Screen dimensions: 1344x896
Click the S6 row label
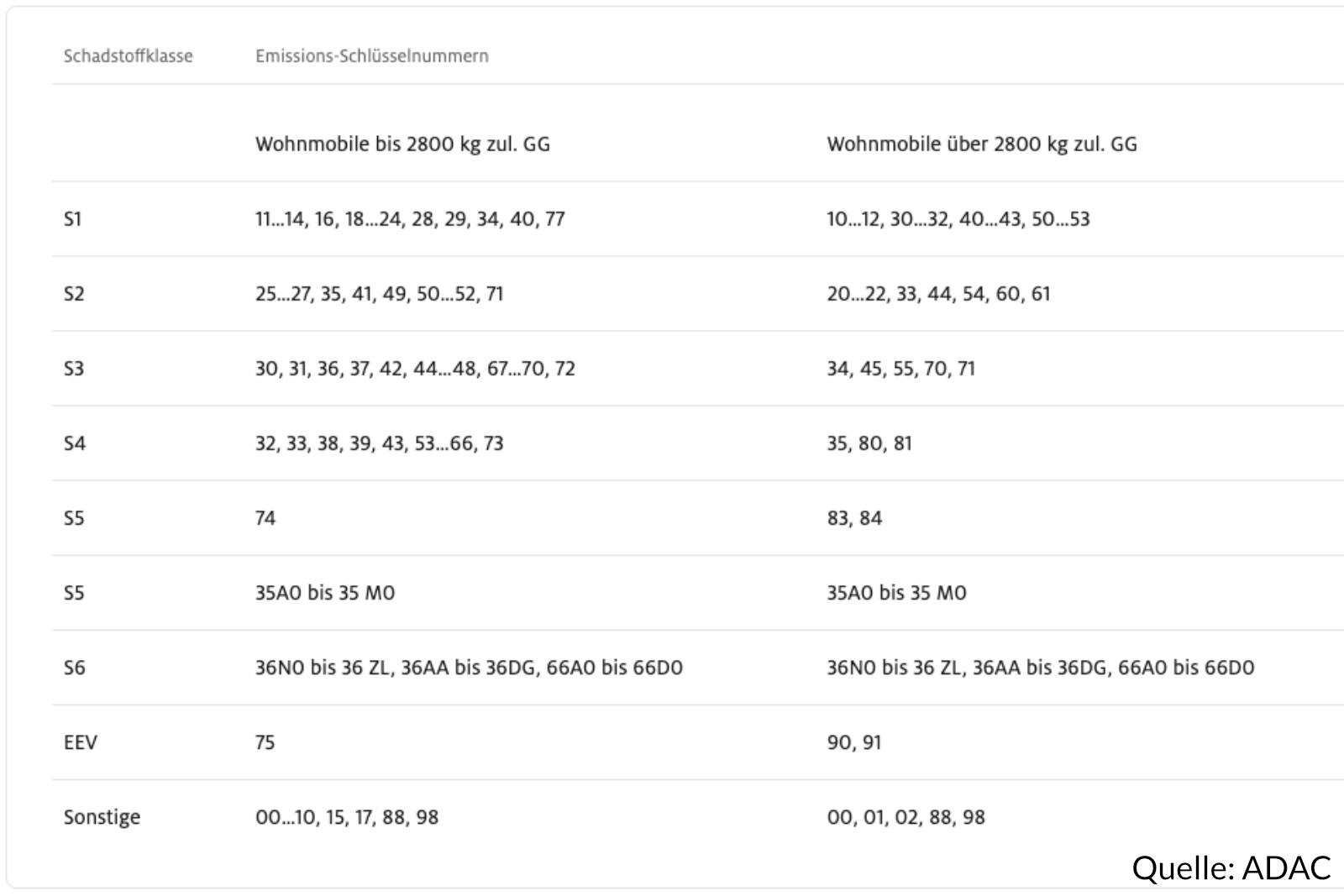point(75,668)
